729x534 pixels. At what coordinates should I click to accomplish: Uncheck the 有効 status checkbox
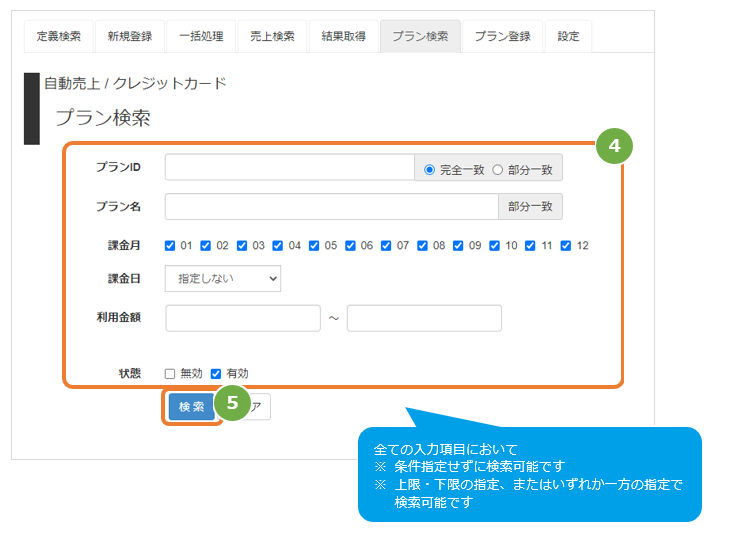click(x=216, y=374)
